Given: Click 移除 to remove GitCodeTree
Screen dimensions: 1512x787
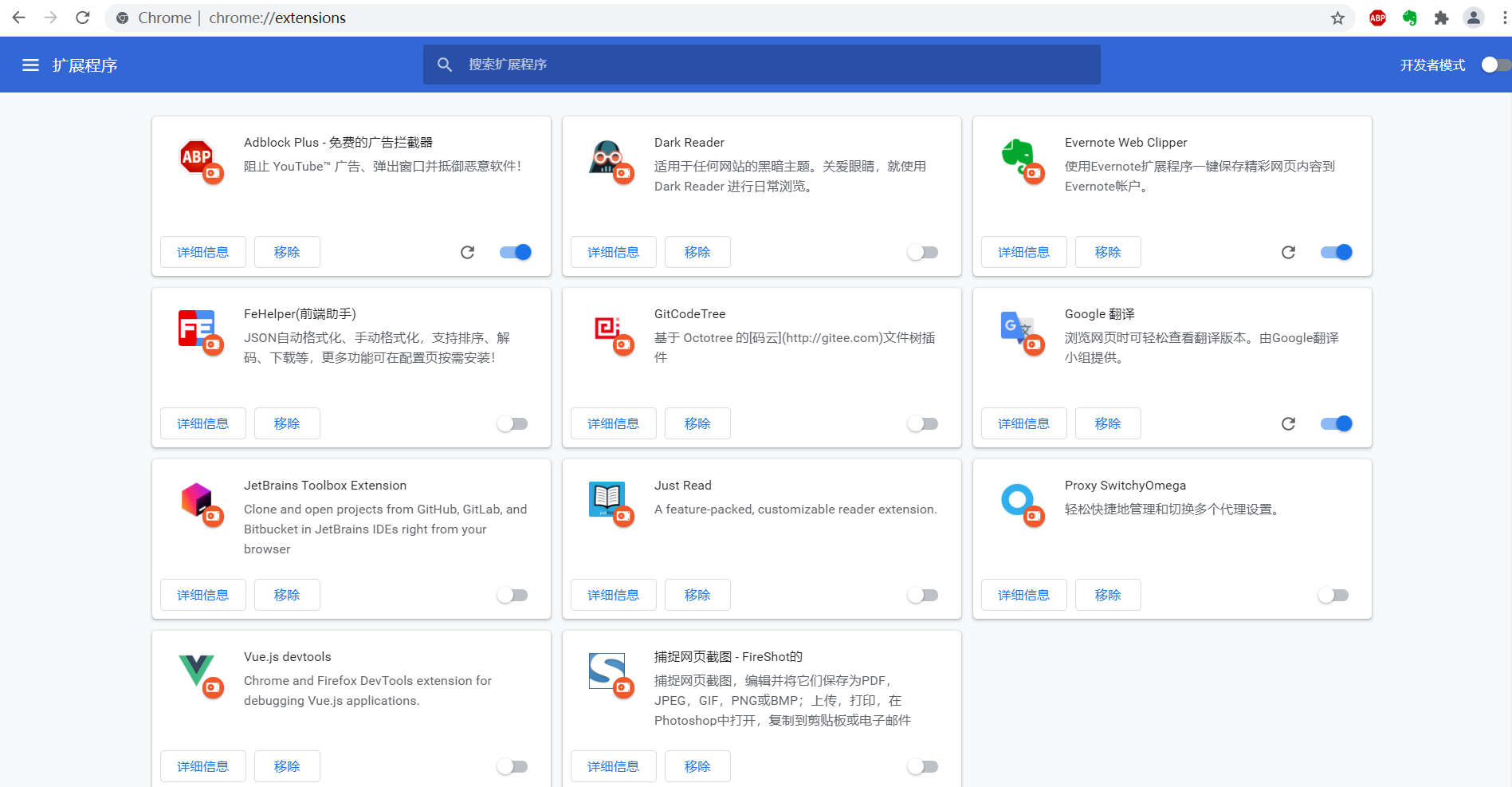Looking at the screenshot, I should click(x=697, y=423).
